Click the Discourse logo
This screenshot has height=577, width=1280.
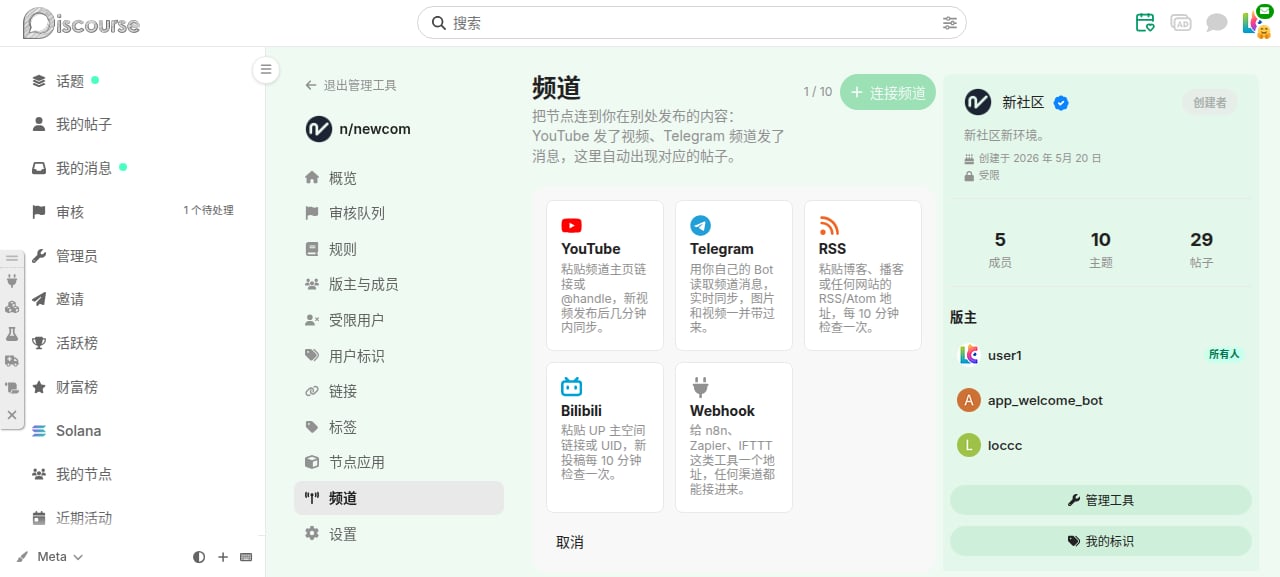tap(81, 23)
